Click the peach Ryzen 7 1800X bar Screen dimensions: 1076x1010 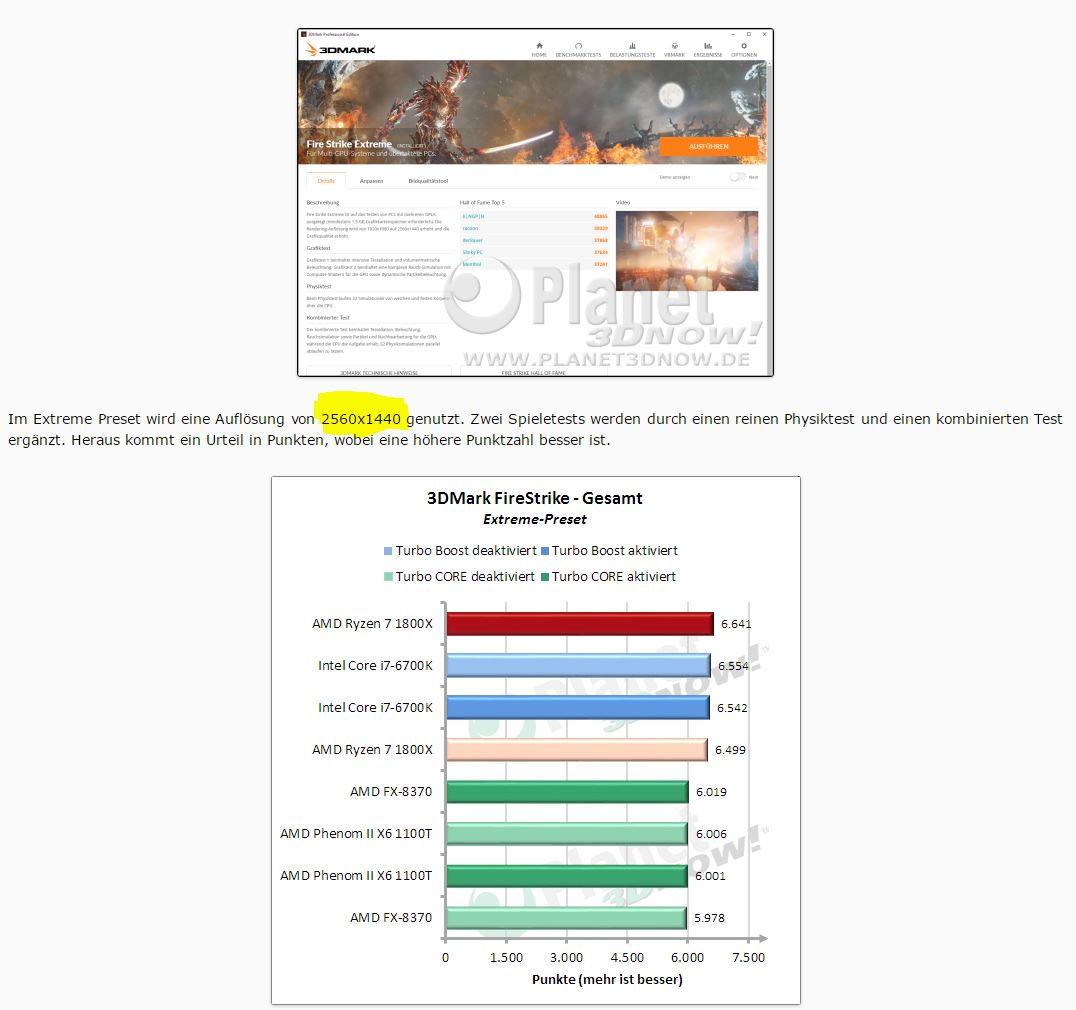[576, 750]
